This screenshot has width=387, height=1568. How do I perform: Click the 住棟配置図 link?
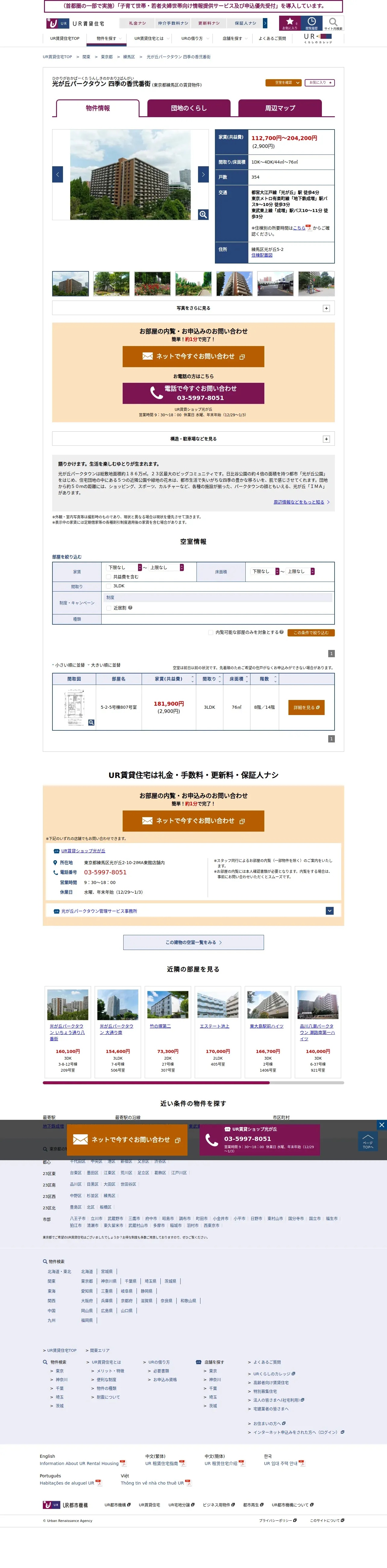[262, 255]
